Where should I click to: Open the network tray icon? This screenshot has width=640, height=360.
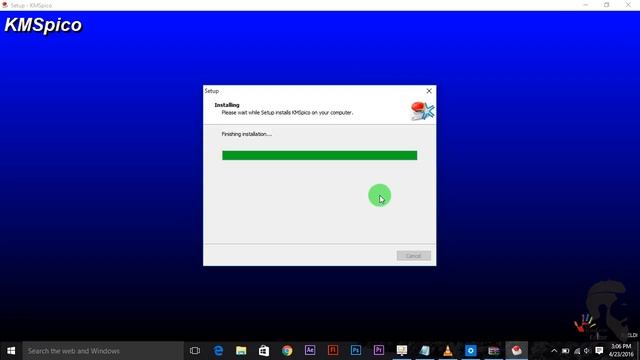click(577, 351)
